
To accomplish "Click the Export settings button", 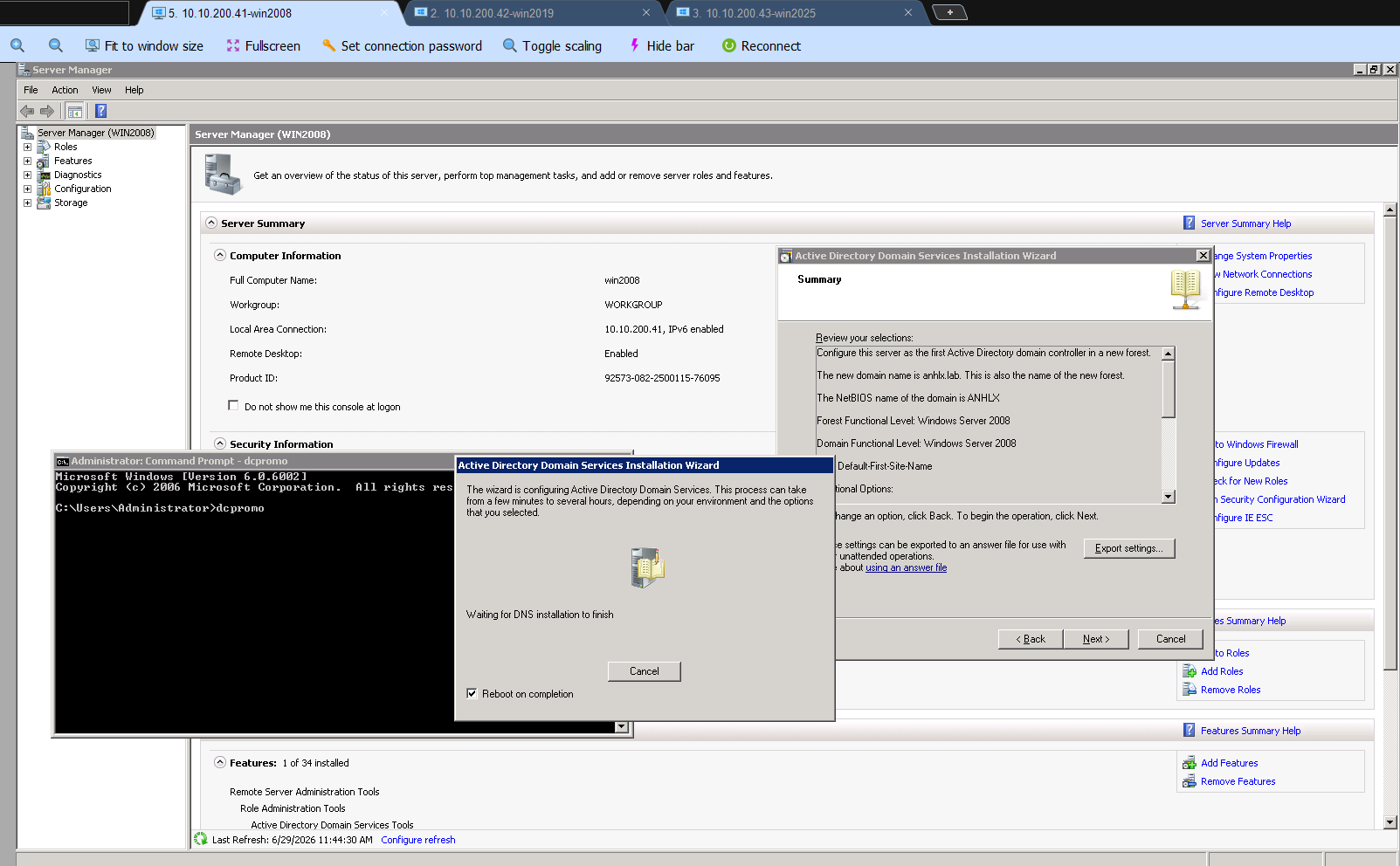I will click(1129, 548).
